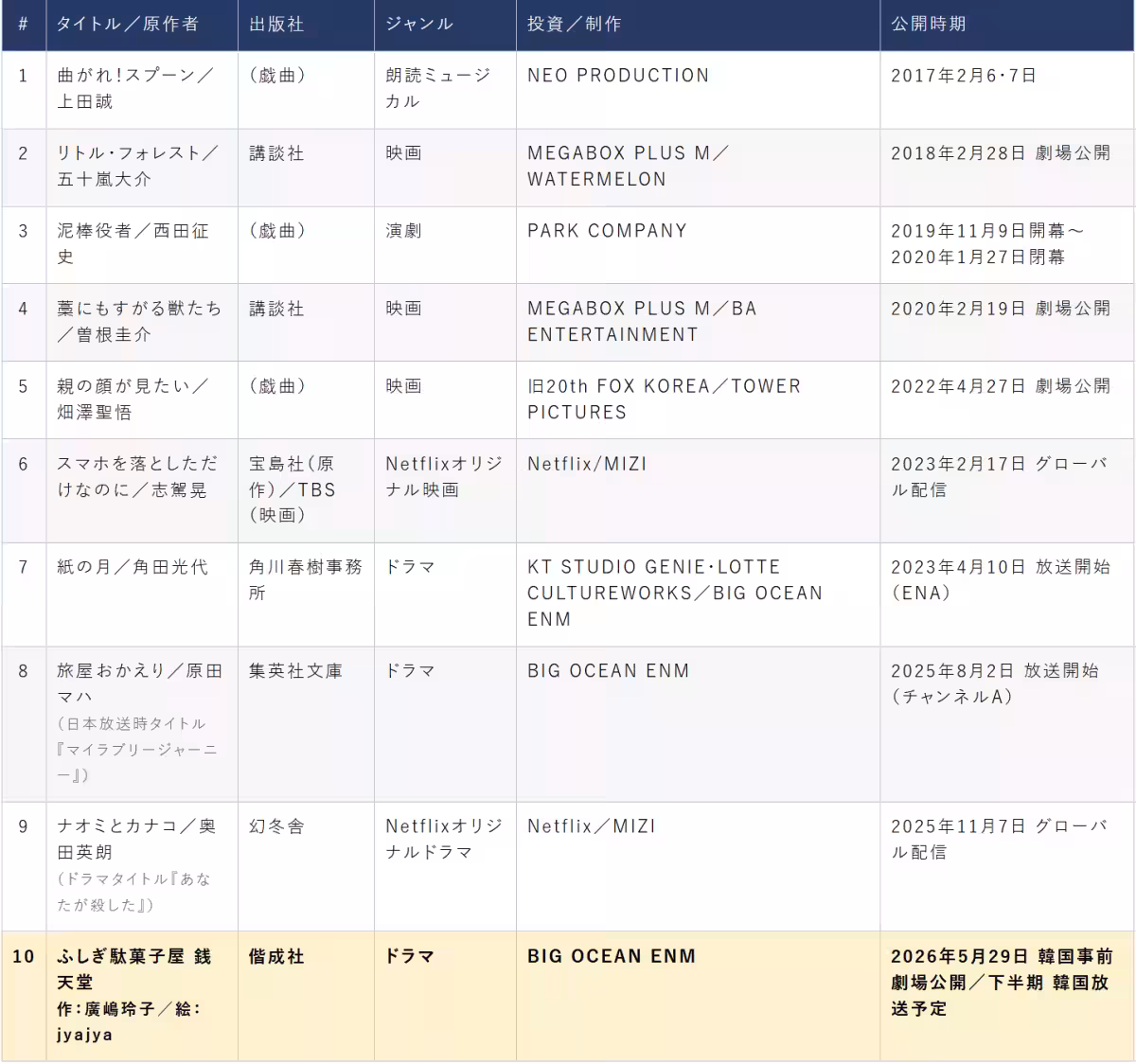Click date 2018年2月28日 劇場公開
Image resolution: width=1136 pixels, height=1064 pixels.
(x=1001, y=153)
